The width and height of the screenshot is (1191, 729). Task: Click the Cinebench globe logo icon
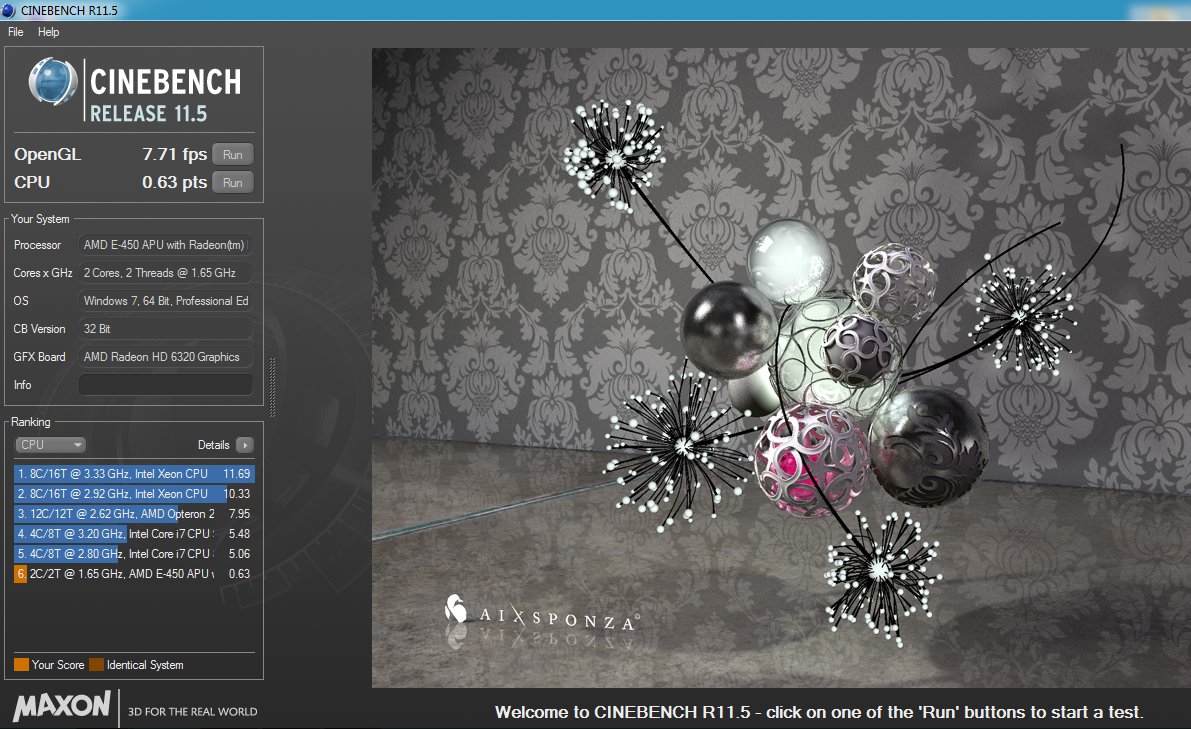click(53, 81)
